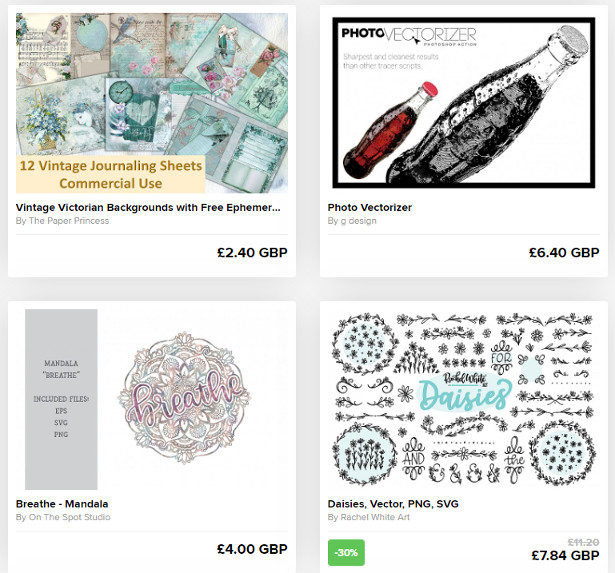
Task: Open the Breathe mandala artwork image
Action: [x=152, y=399]
